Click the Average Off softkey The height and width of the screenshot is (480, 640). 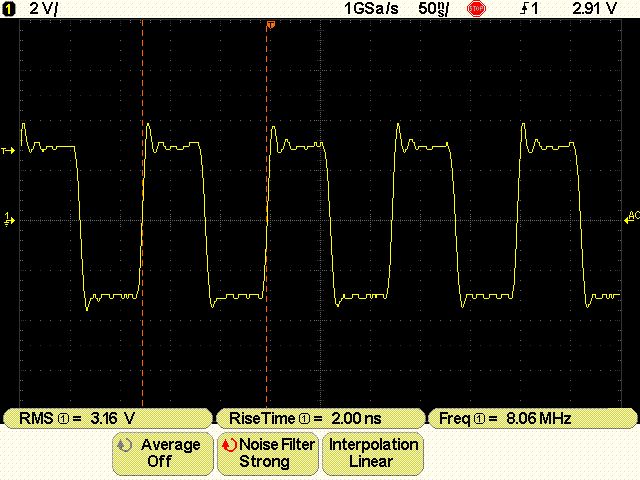(163, 453)
